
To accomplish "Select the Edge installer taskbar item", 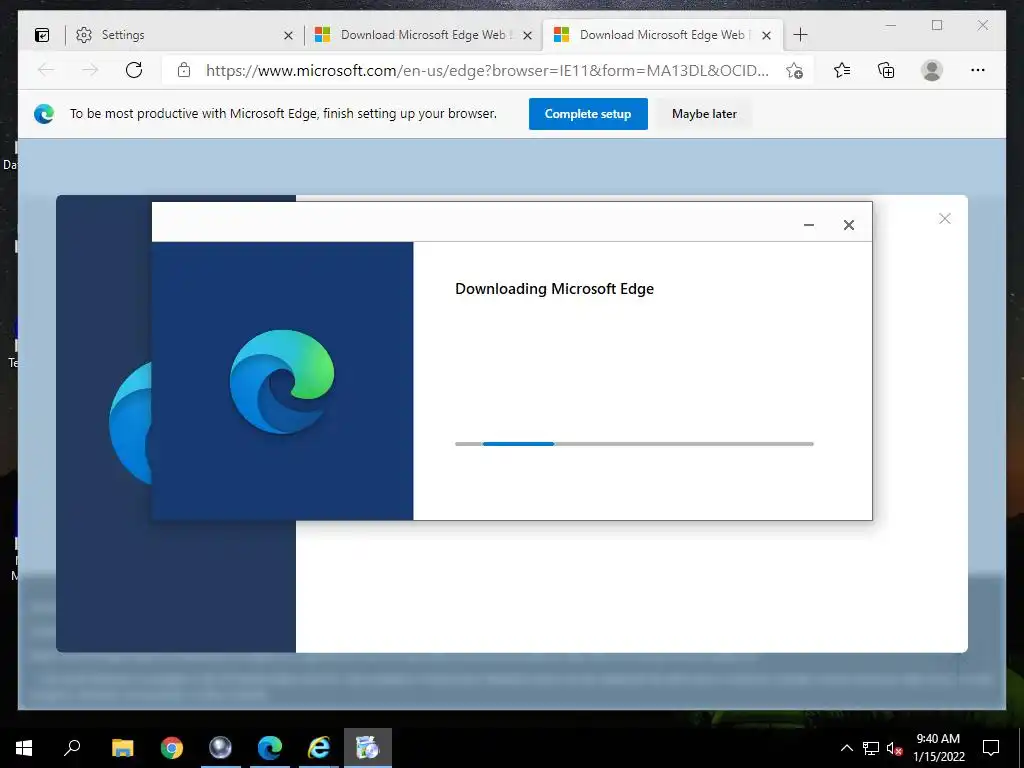I will point(368,748).
